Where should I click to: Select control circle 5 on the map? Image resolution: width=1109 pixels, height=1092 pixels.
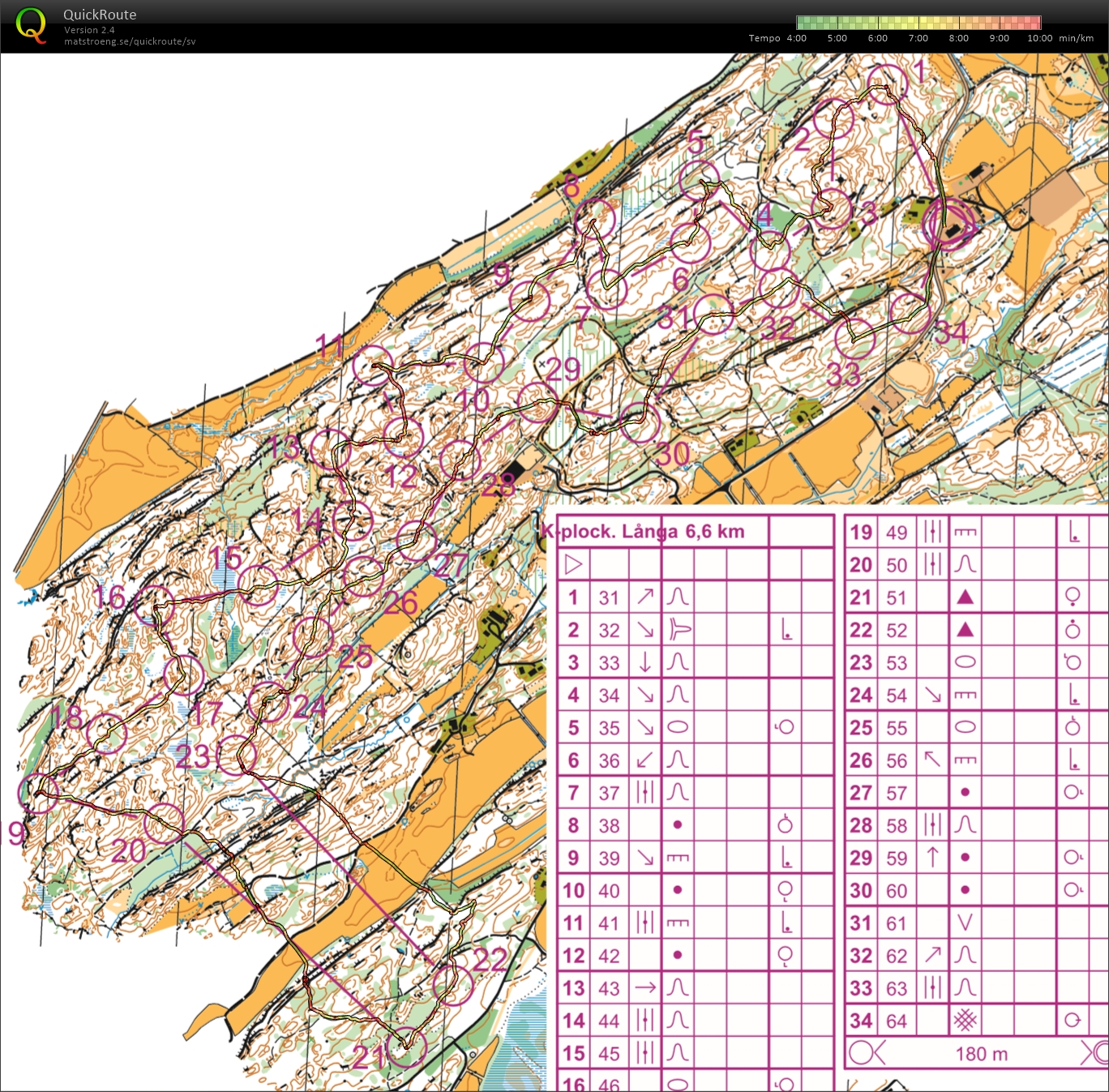(x=699, y=181)
